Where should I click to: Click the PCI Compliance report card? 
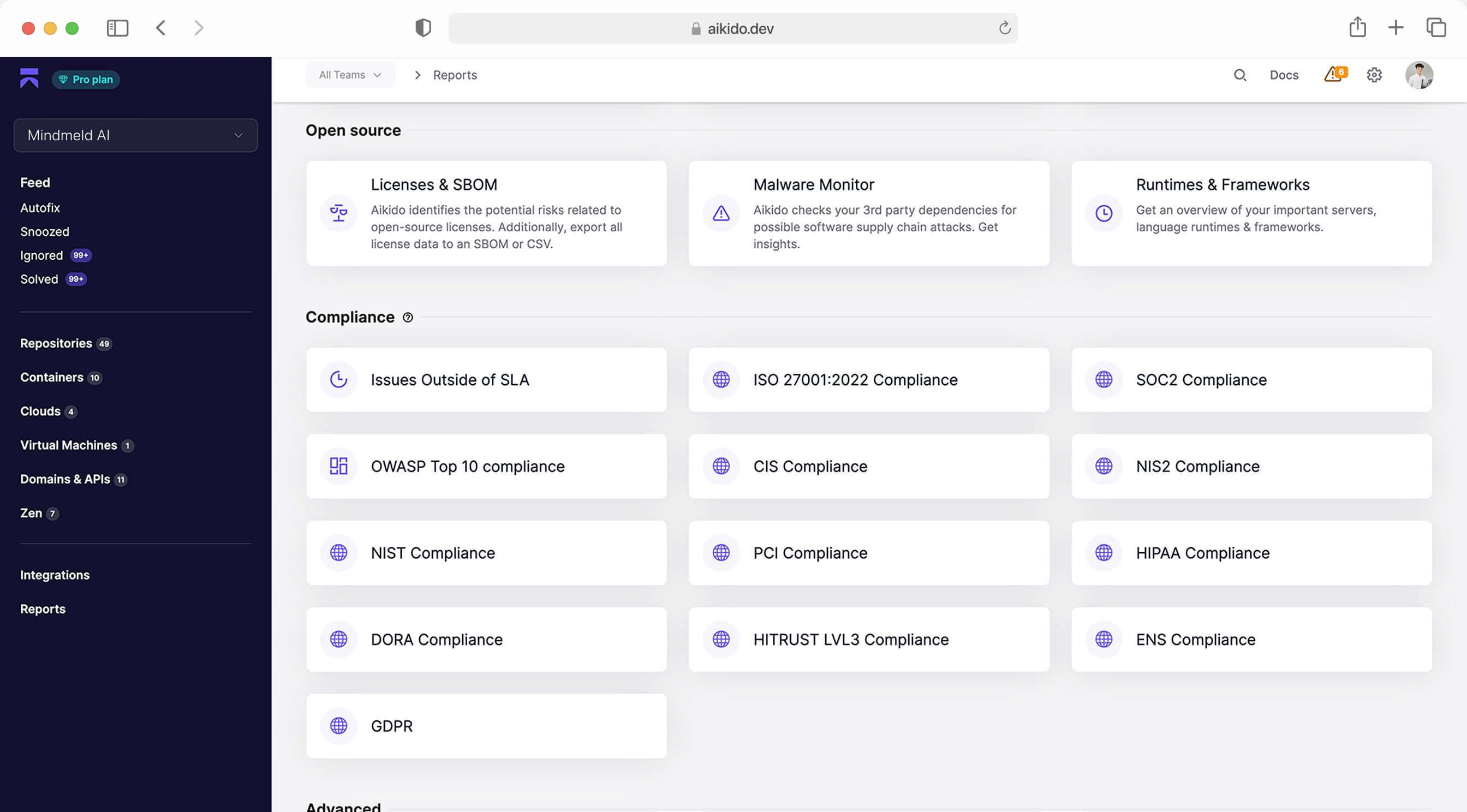[868, 553]
